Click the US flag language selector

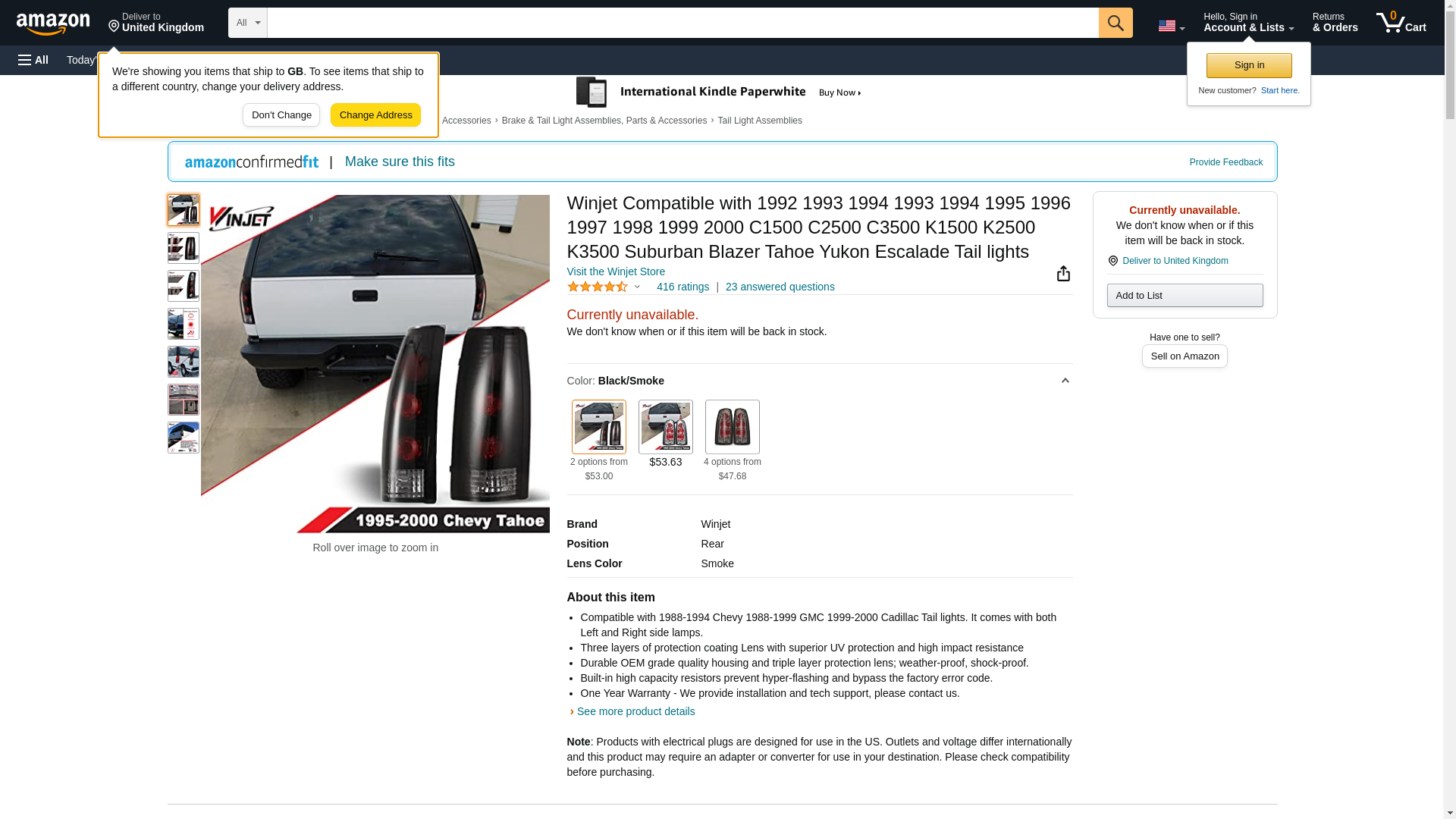pyautogui.click(x=1171, y=26)
